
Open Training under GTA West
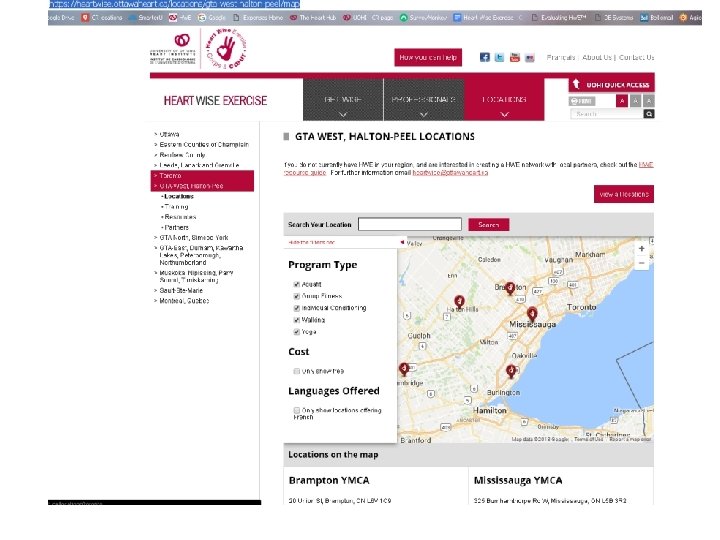(176, 207)
